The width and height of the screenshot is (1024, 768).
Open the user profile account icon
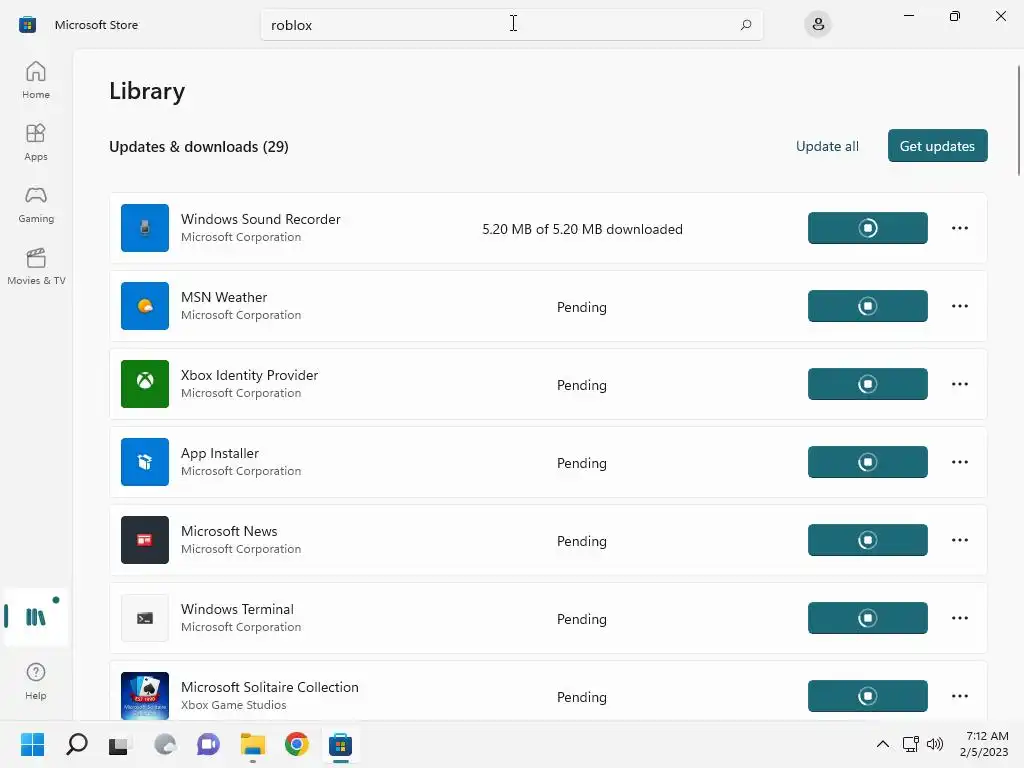coord(818,25)
